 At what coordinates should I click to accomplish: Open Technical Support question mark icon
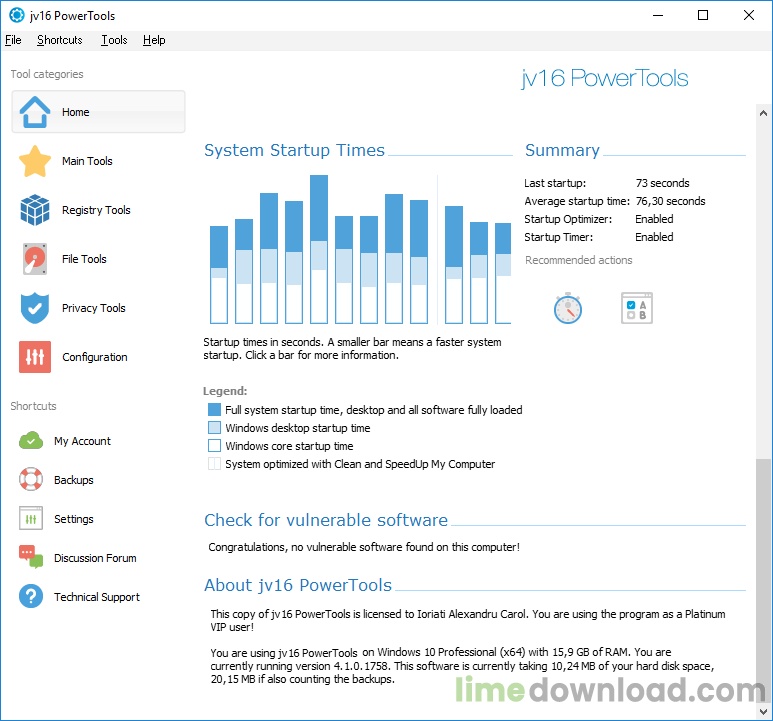point(31,596)
